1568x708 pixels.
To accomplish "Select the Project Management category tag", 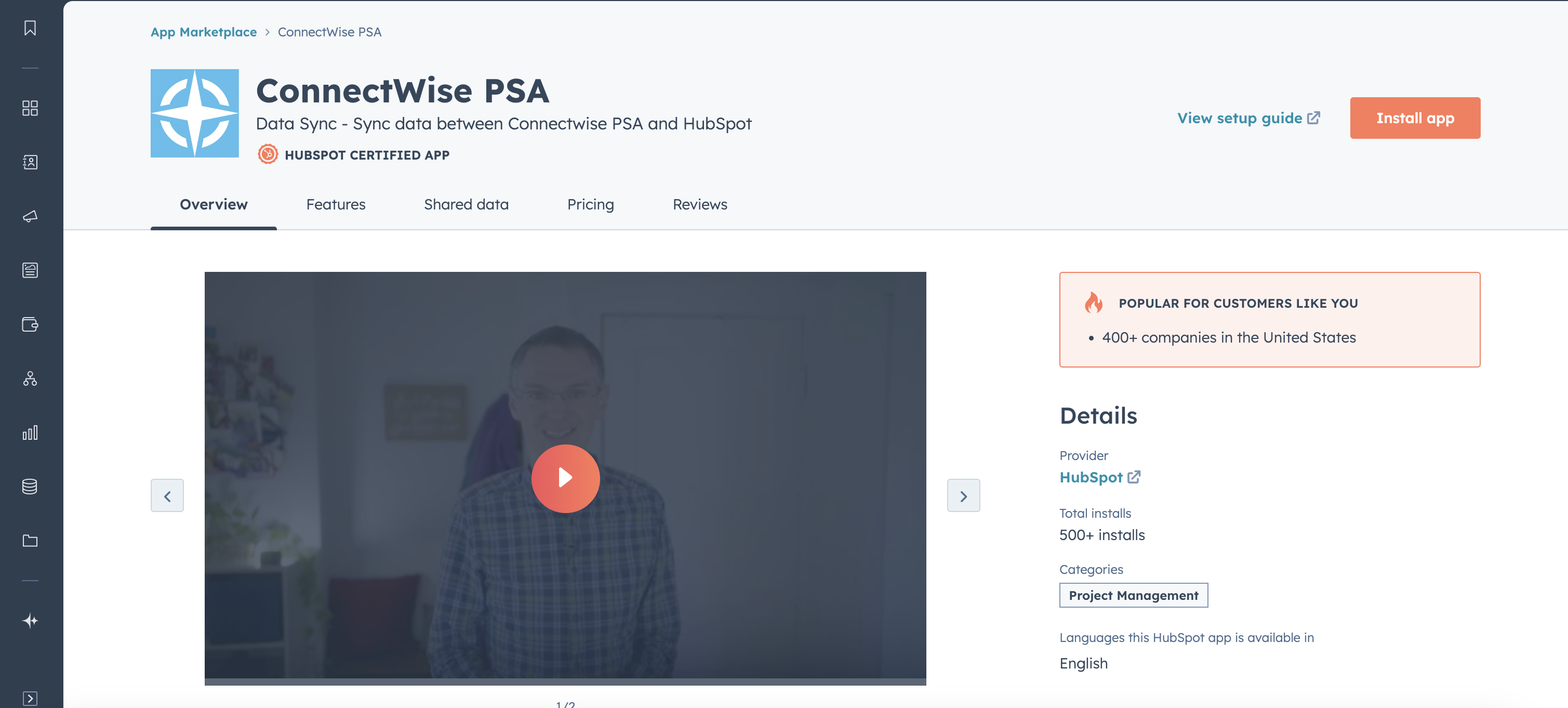I will coord(1133,595).
